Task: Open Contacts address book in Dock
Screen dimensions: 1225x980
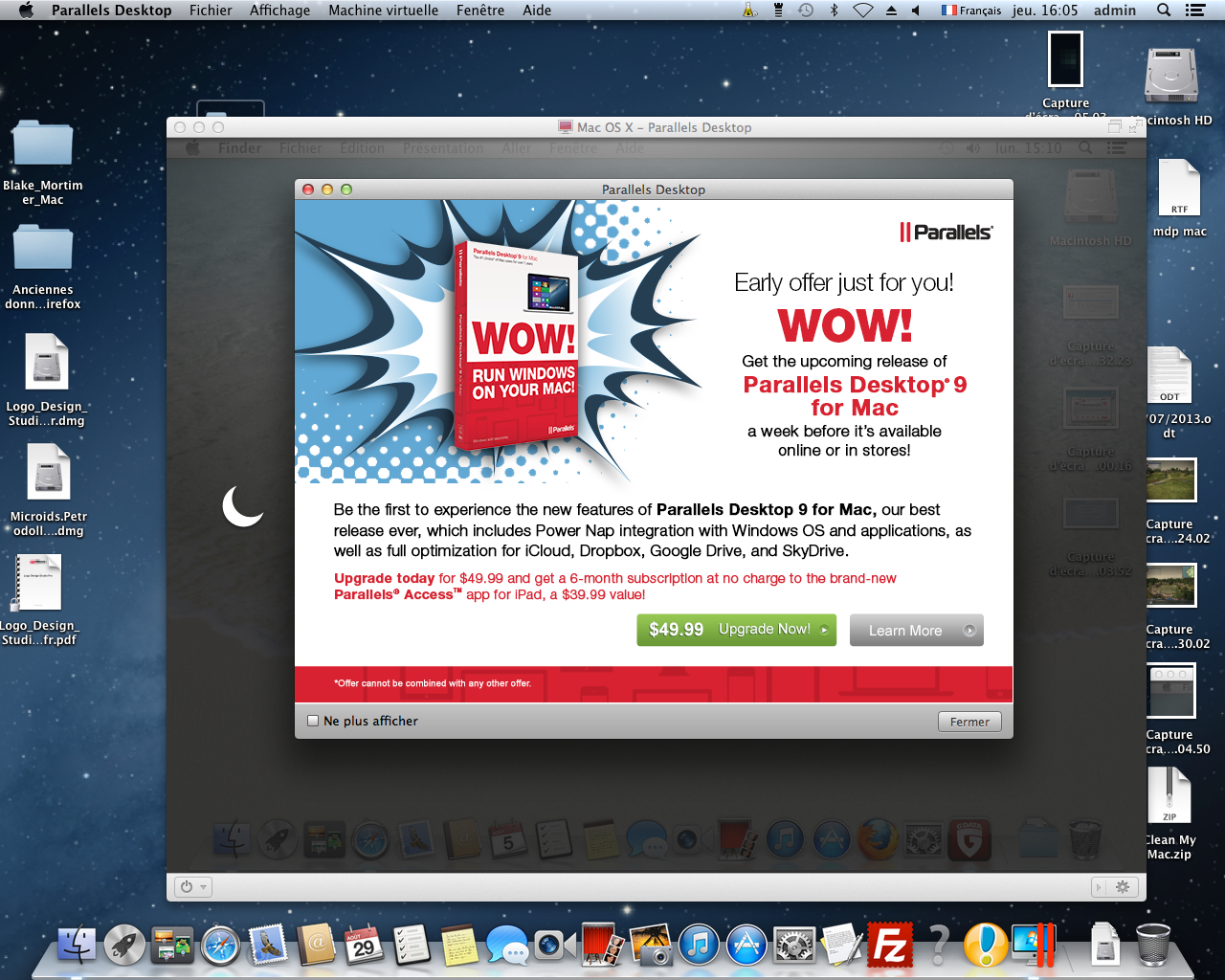Action: [x=316, y=945]
